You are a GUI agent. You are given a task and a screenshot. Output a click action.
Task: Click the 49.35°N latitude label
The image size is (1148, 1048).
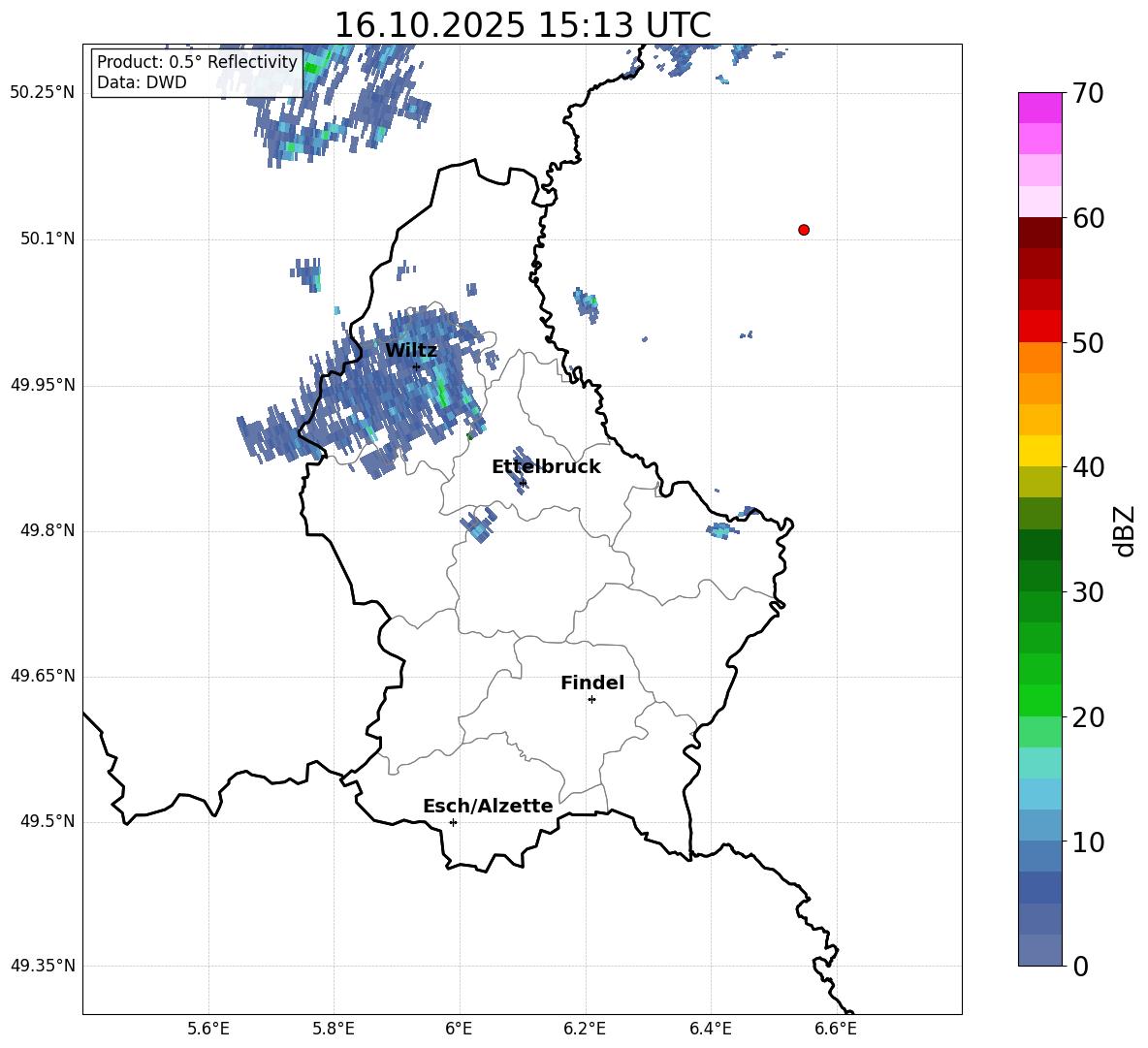[x=43, y=966]
